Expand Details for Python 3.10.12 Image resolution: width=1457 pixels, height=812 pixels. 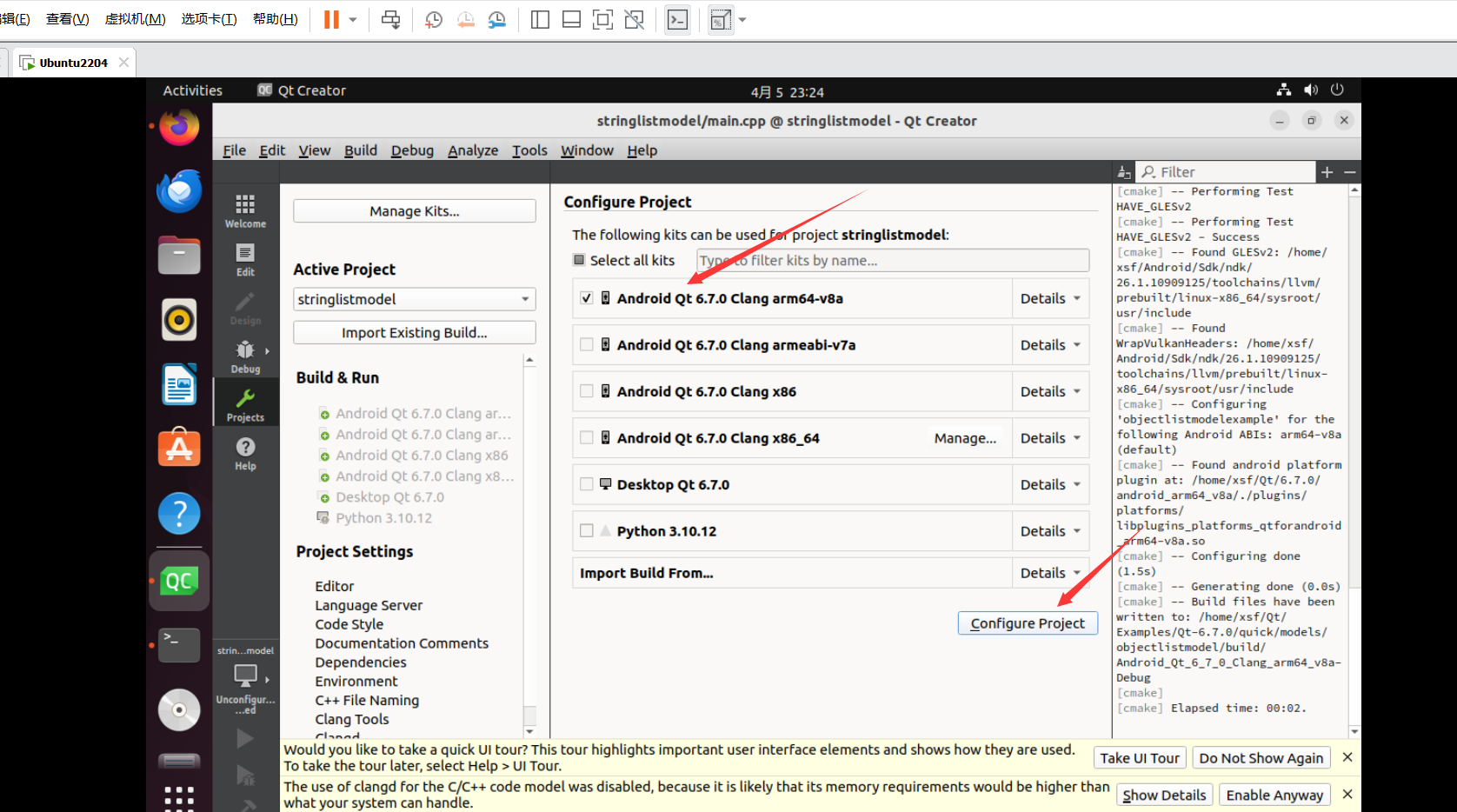point(1050,531)
